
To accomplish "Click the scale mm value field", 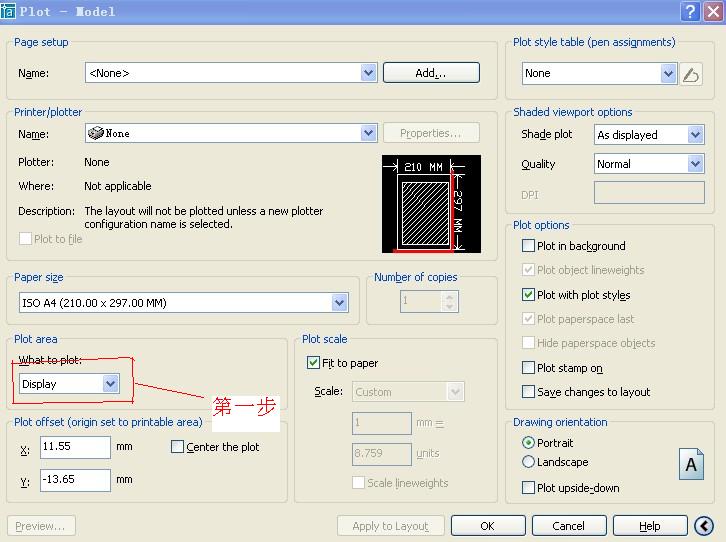I will 382,423.
